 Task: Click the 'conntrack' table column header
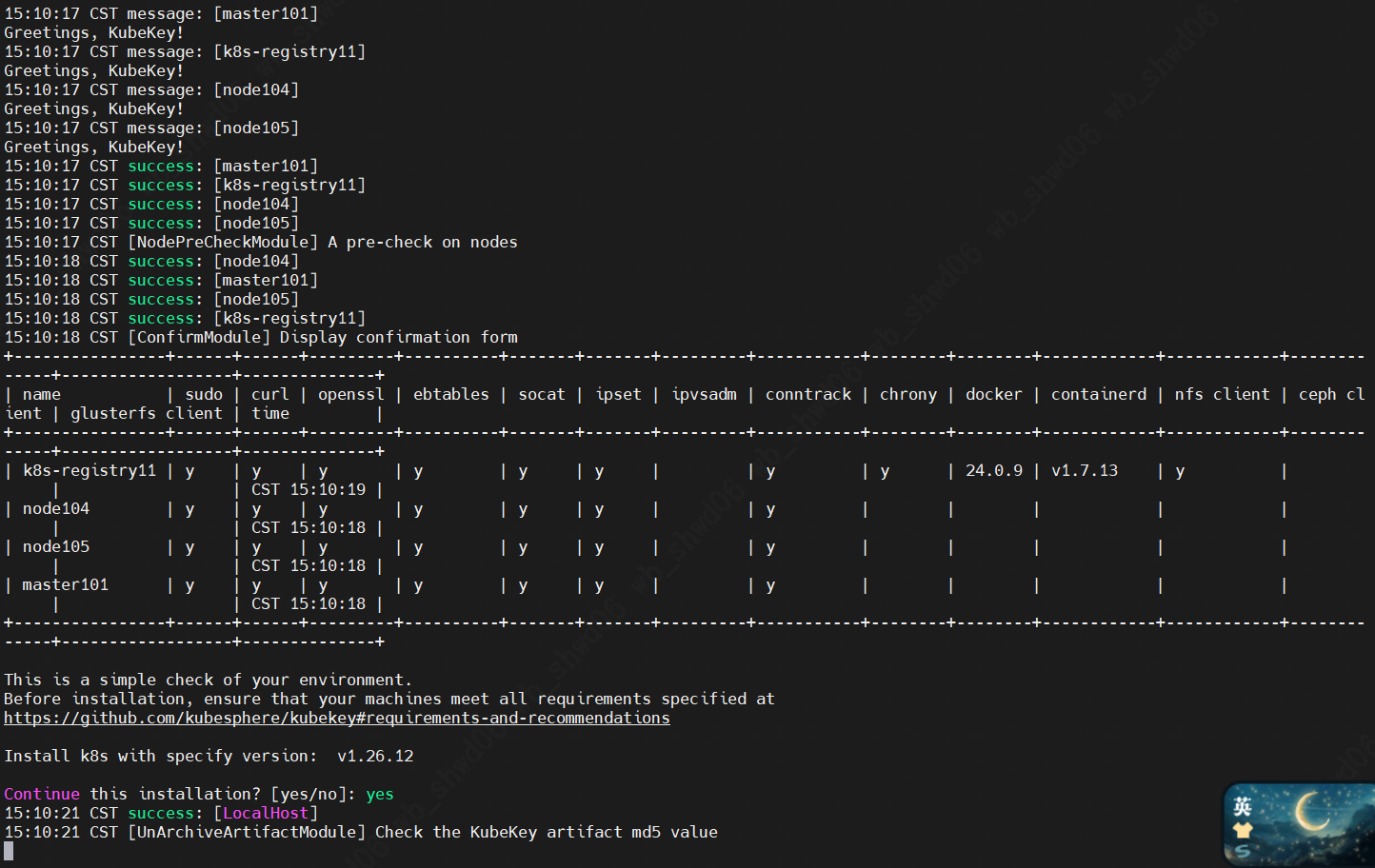pyautogui.click(x=808, y=394)
